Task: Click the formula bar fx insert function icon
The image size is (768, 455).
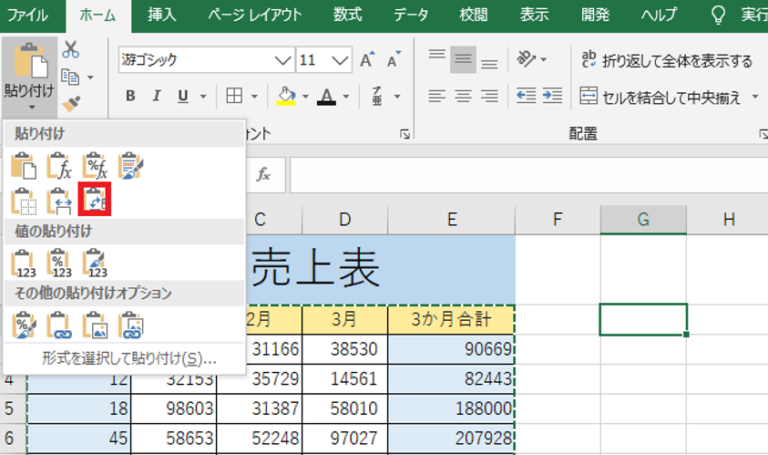Action: pyautogui.click(x=264, y=174)
